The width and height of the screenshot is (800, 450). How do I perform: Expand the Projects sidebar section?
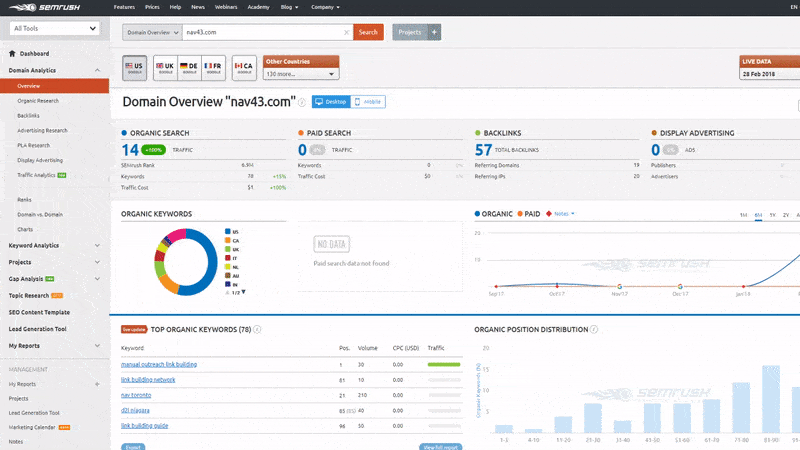tap(97, 262)
